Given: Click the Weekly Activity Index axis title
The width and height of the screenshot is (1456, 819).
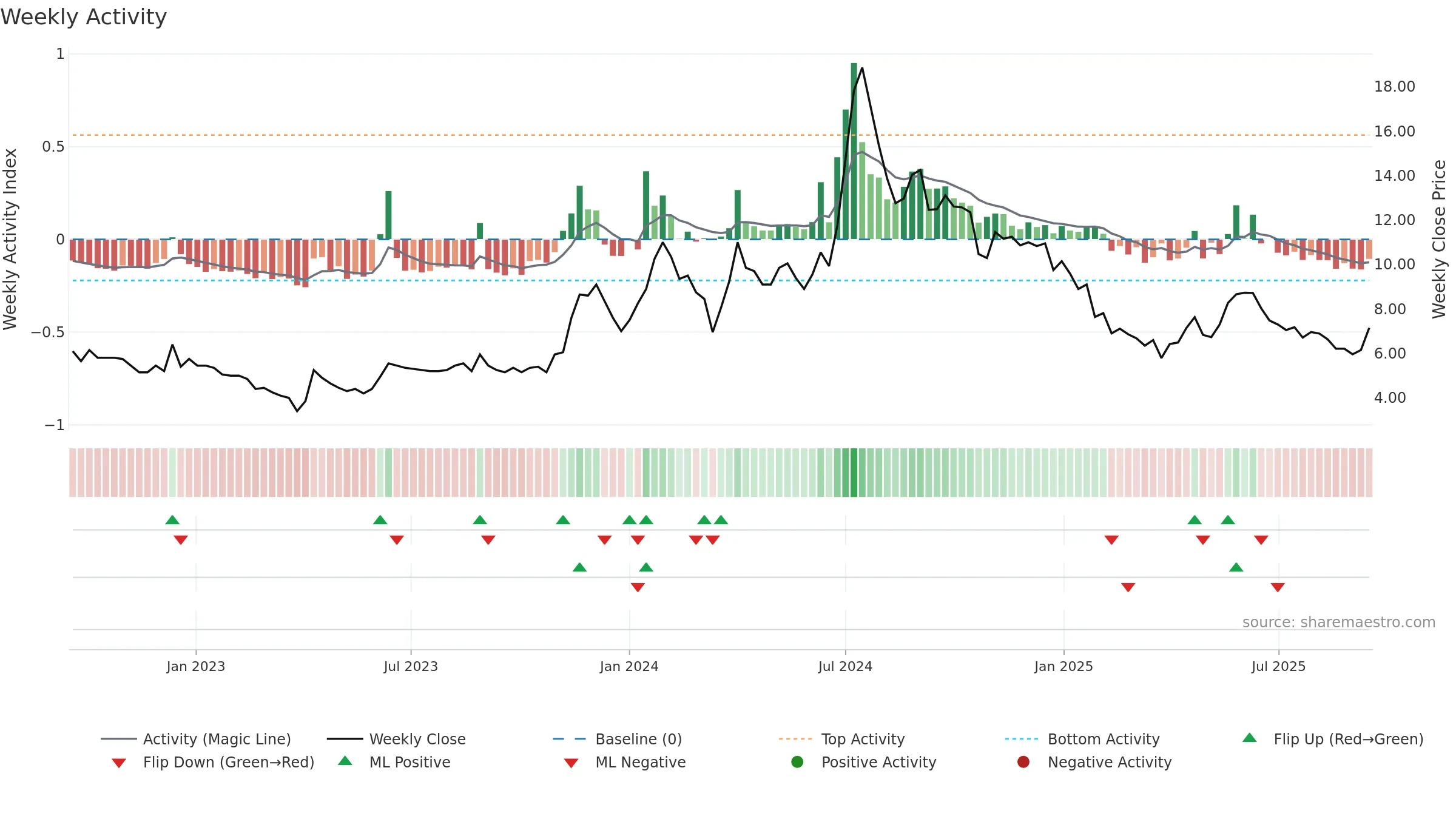Looking at the screenshot, I should point(10,239).
